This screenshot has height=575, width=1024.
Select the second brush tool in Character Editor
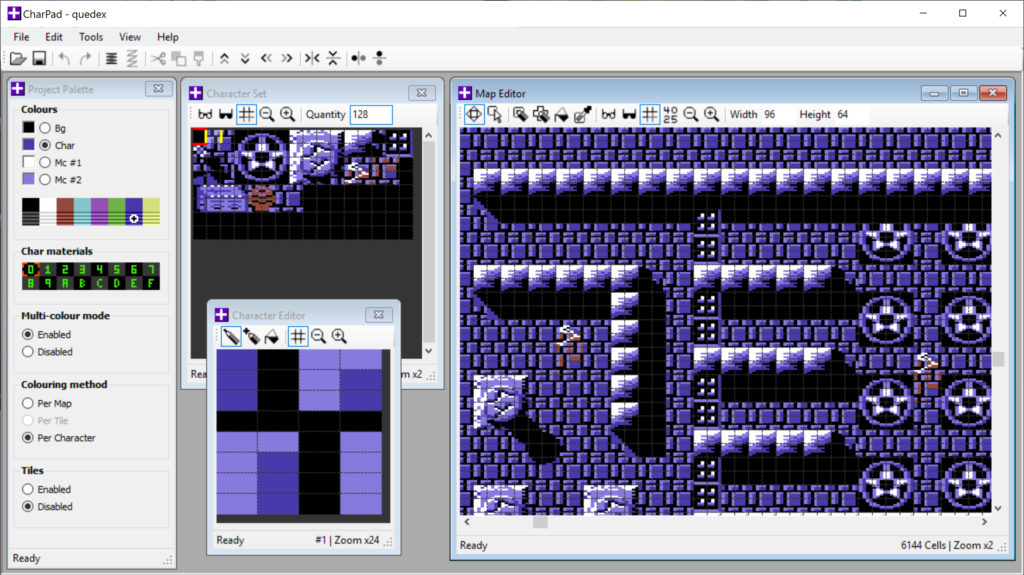coord(251,337)
